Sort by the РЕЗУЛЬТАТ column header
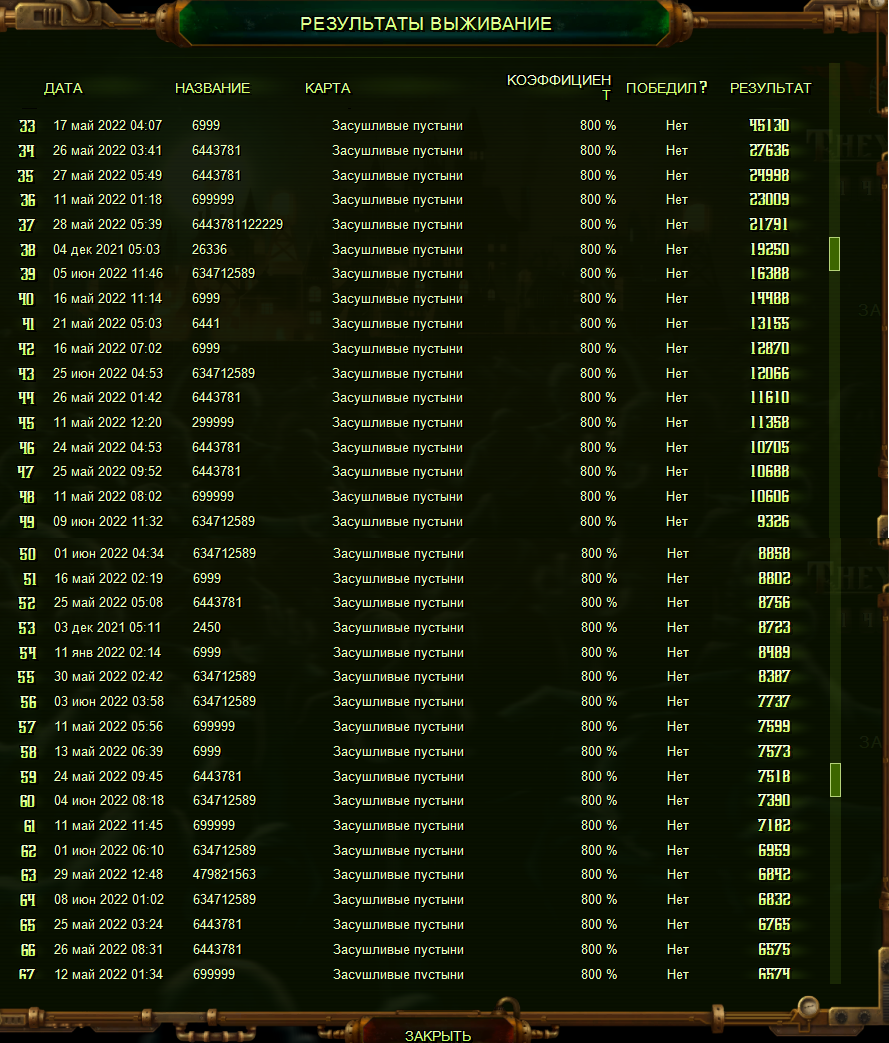 [x=771, y=88]
